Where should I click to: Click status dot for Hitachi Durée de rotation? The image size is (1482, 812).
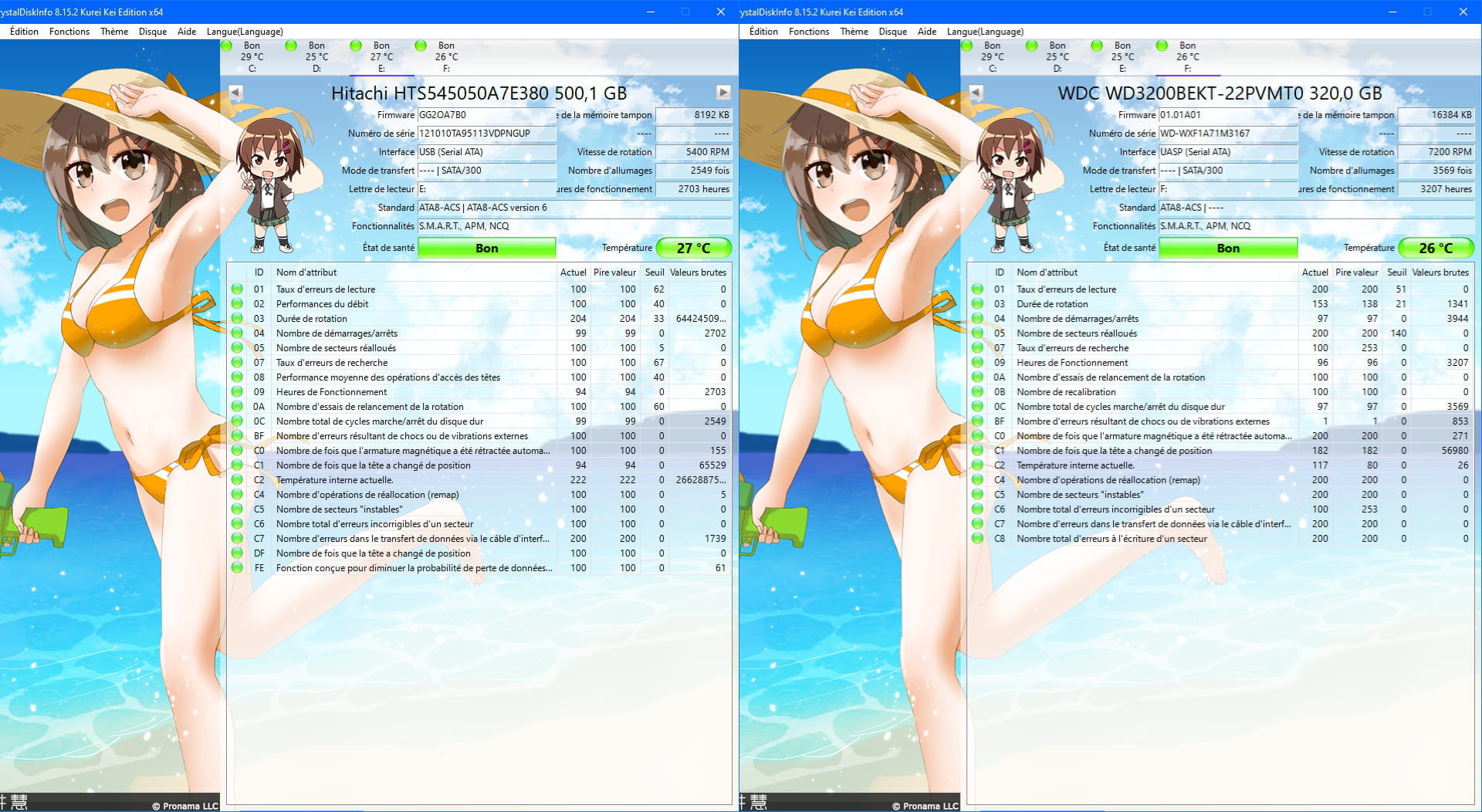[237, 319]
